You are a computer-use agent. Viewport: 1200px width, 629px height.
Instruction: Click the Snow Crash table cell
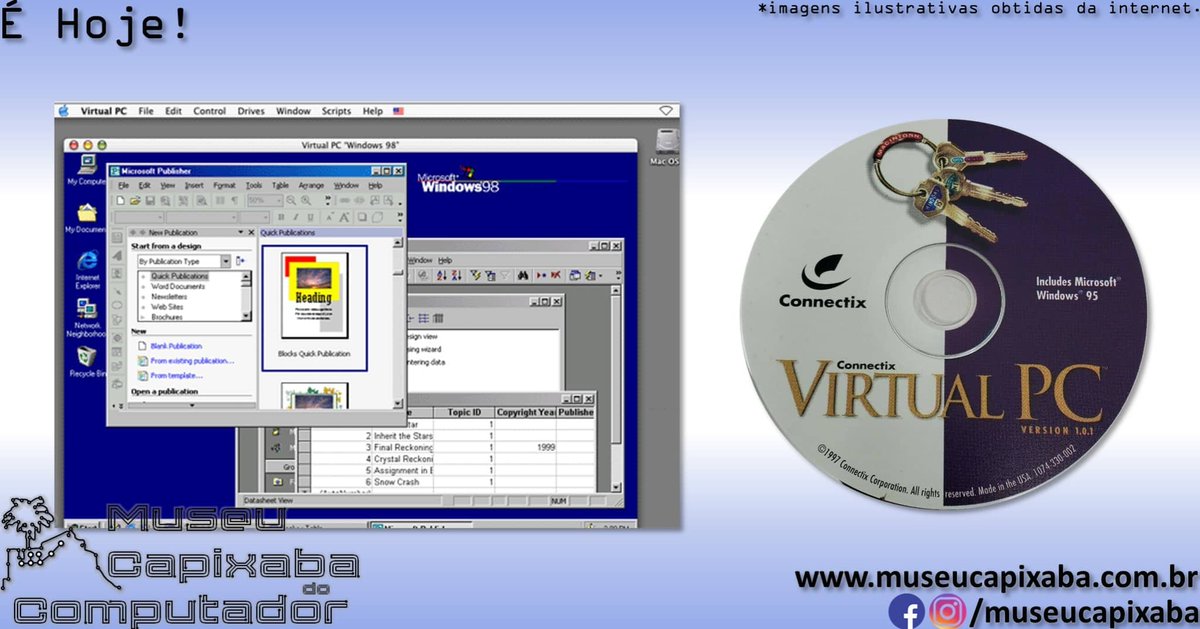click(403, 482)
